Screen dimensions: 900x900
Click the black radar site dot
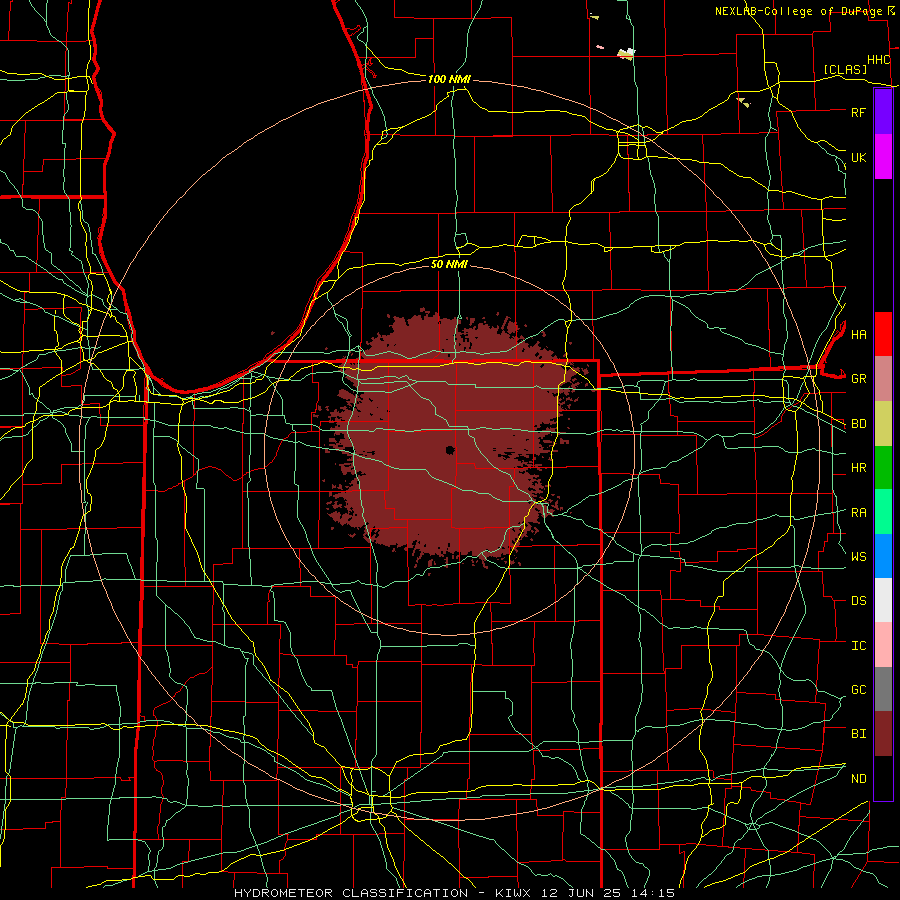coord(450,450)
